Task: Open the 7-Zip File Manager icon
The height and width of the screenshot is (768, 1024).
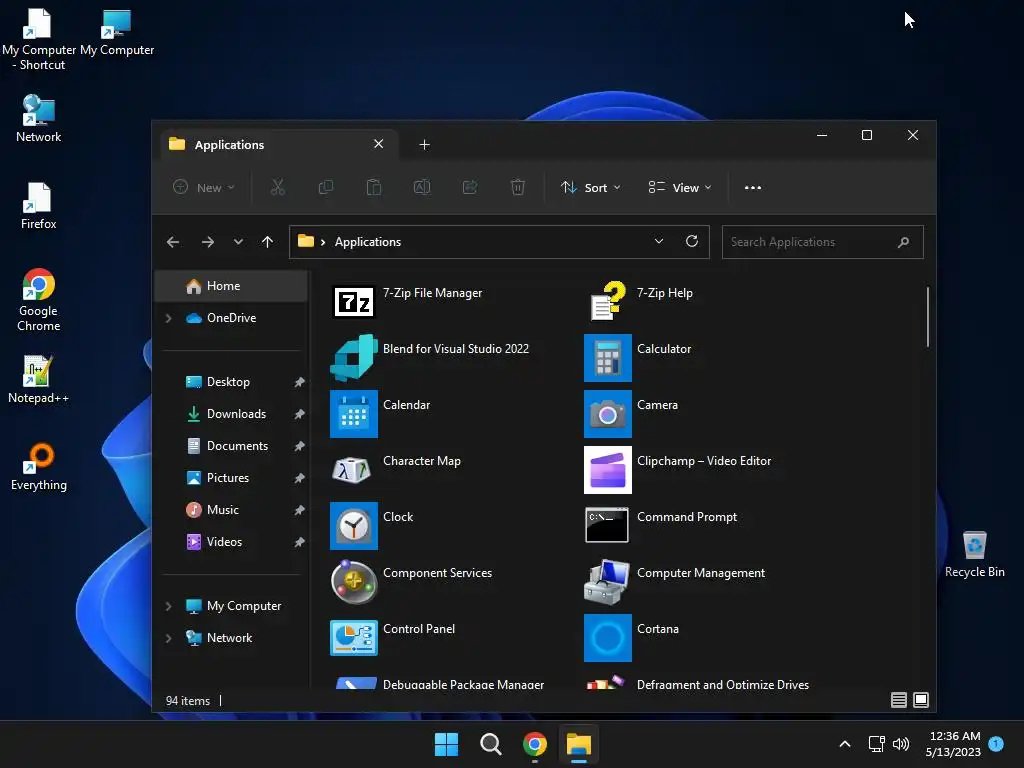Action: click(353, 302)
